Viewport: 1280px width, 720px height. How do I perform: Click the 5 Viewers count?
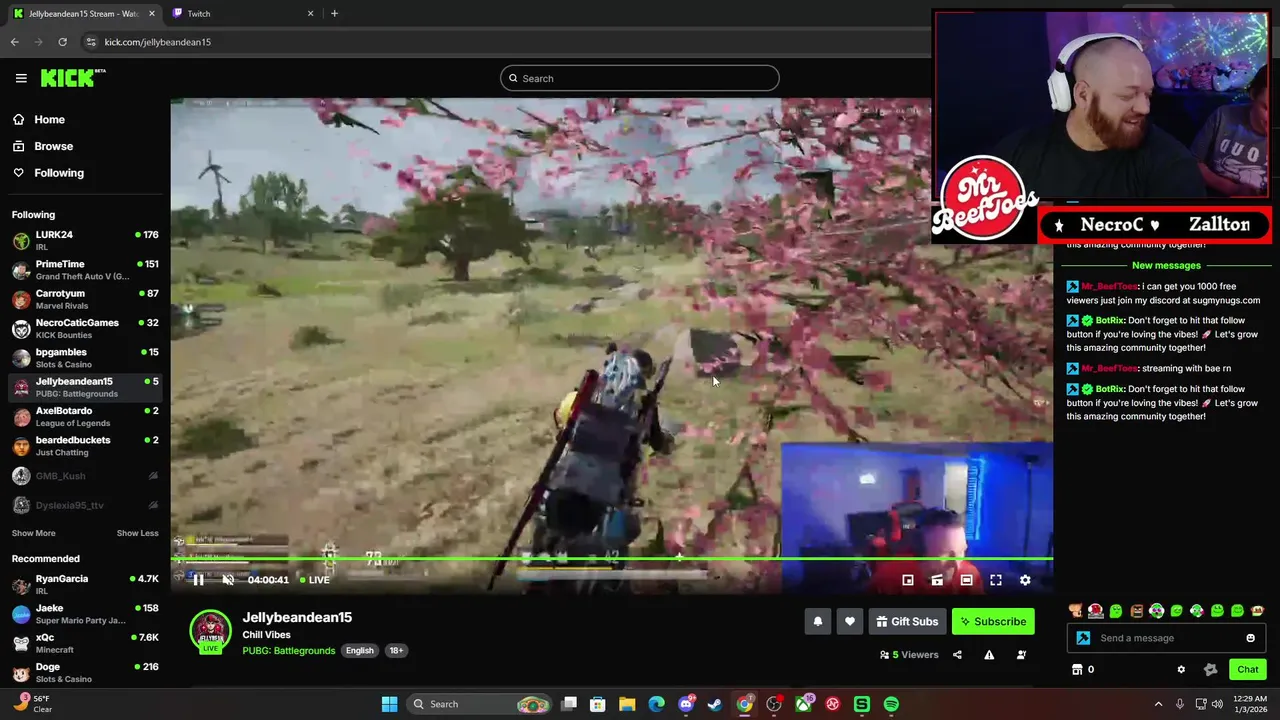pyautogui.click(x=909, y=655)
